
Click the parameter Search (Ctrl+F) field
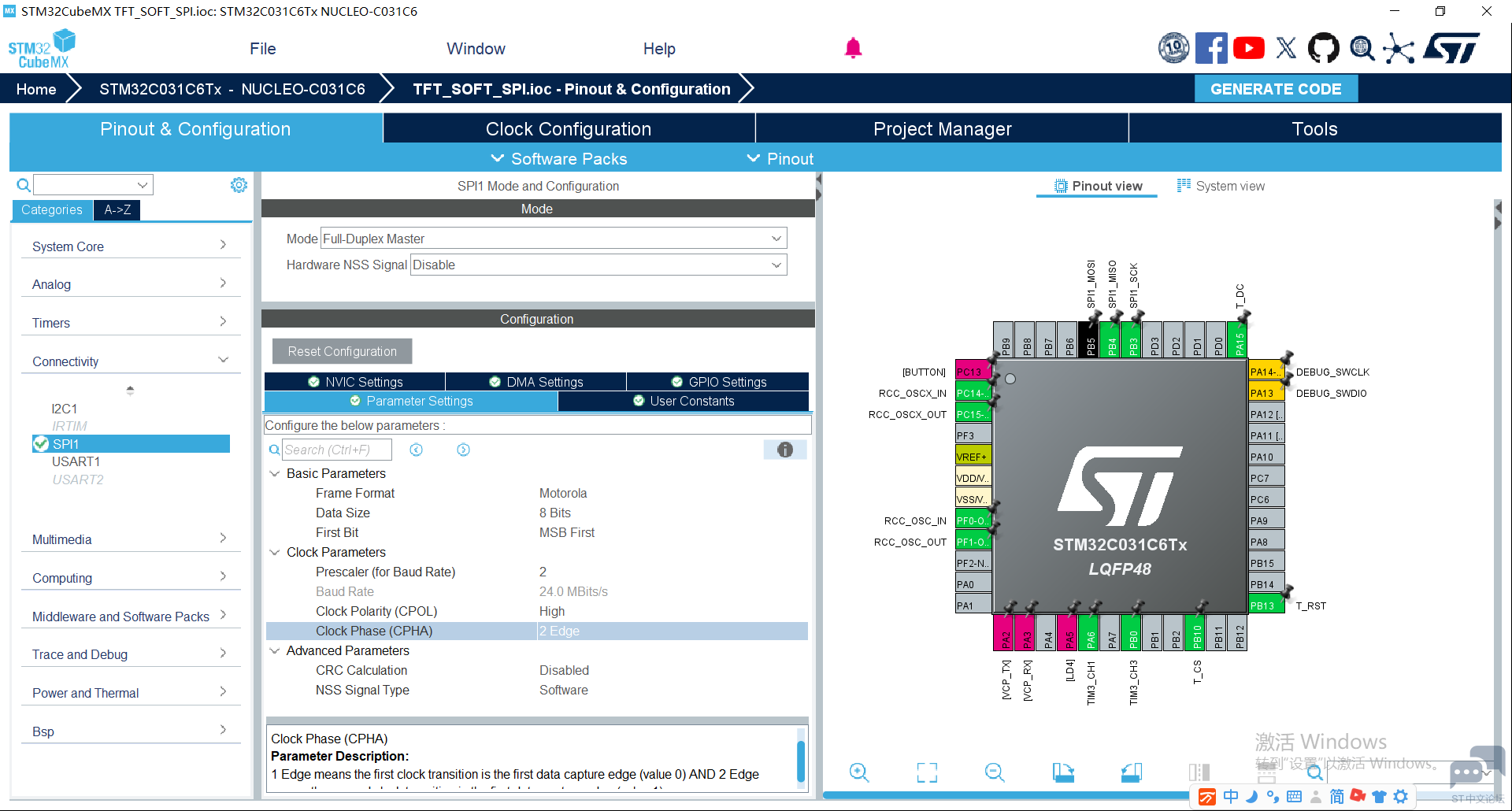(x=337, y=450)
